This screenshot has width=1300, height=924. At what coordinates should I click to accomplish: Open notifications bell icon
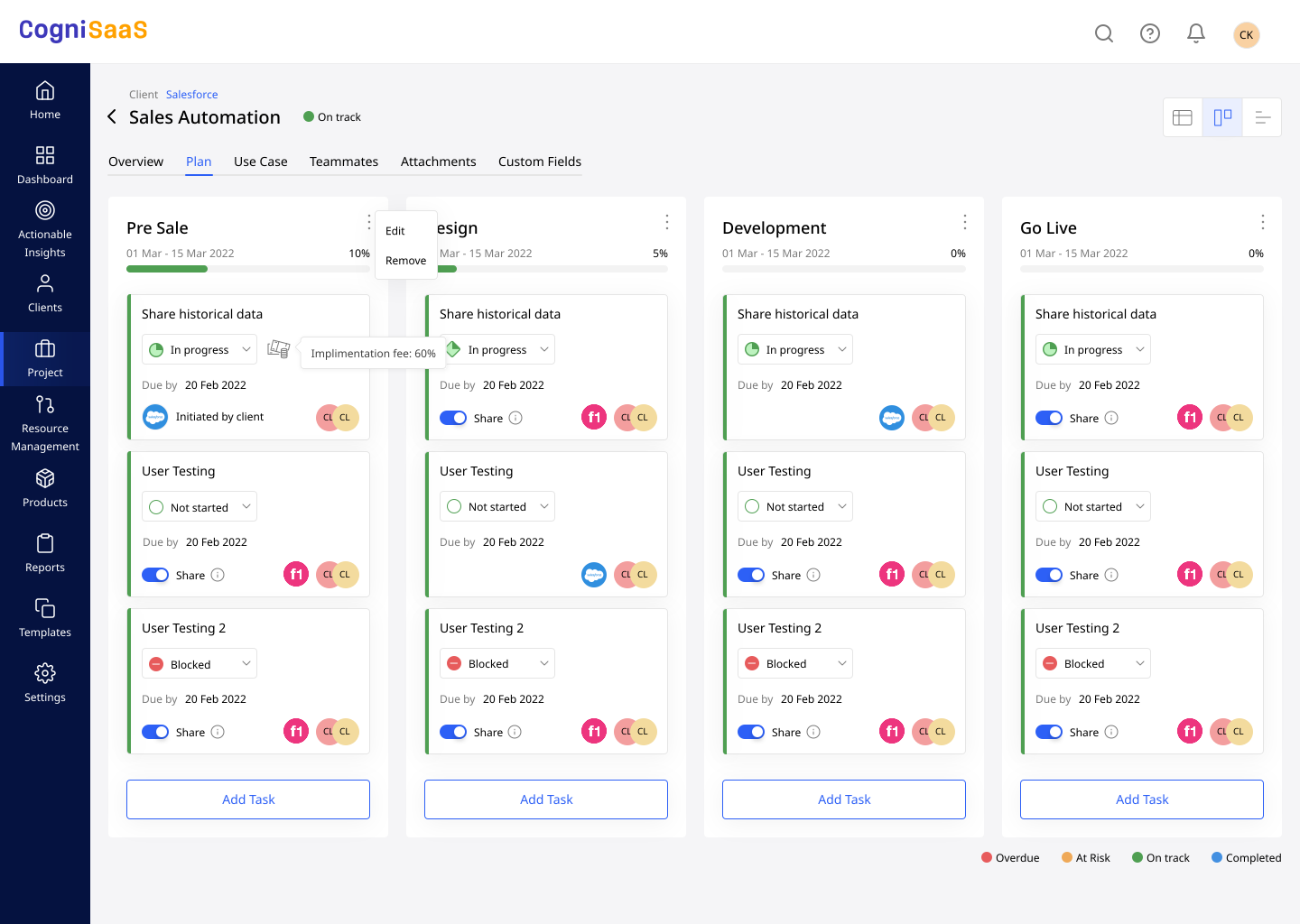tap(1196, 33)
